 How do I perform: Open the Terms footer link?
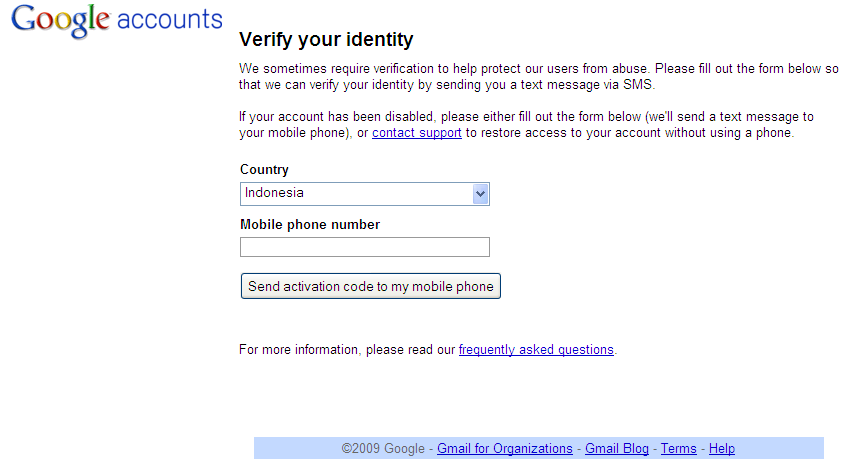click(679, 449)
